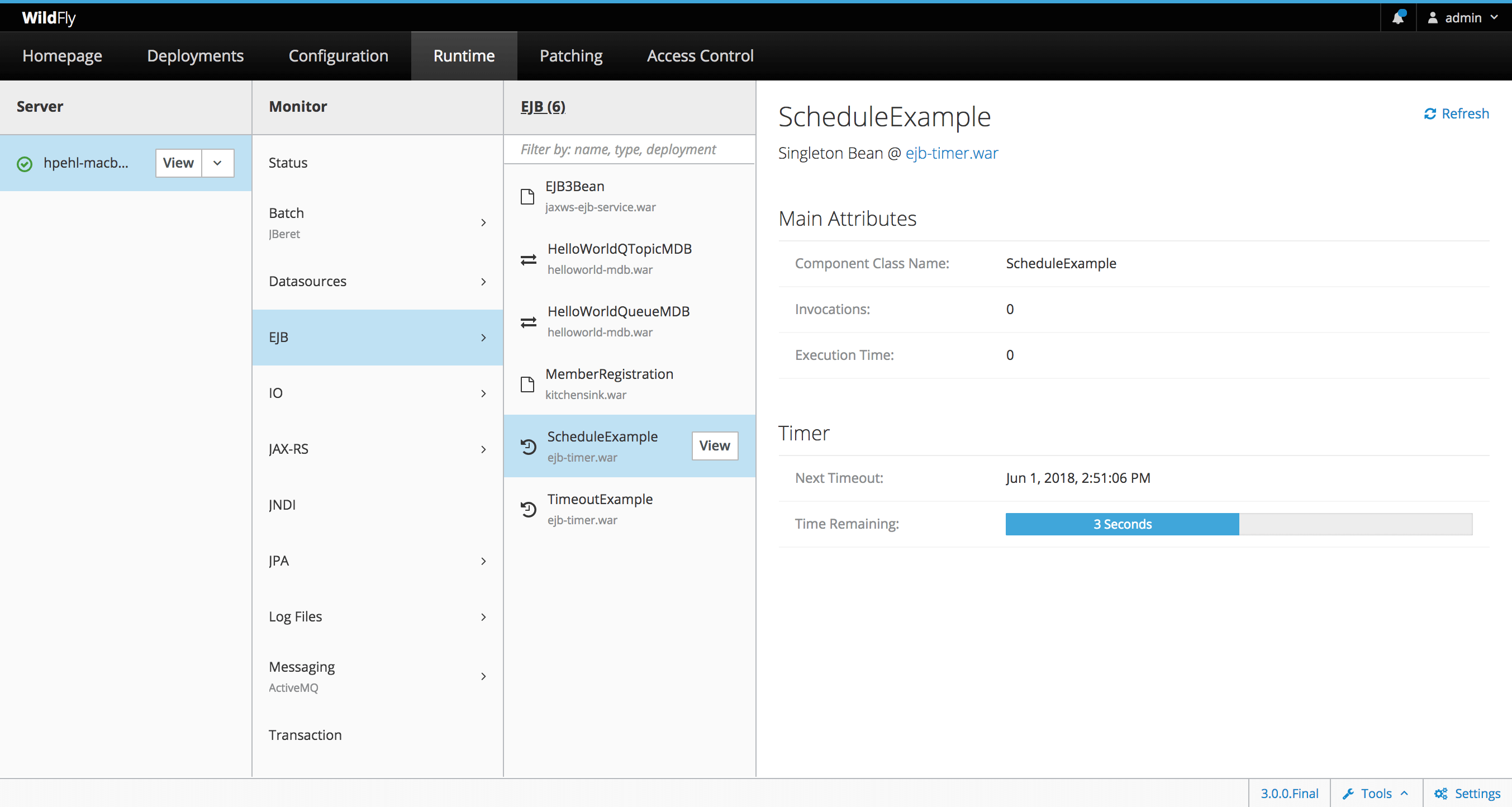Screen dimensions: 1512x807
Task: Click the HelloWorldQTopicMDB transfer icon
Action: [x=528, y=258]
